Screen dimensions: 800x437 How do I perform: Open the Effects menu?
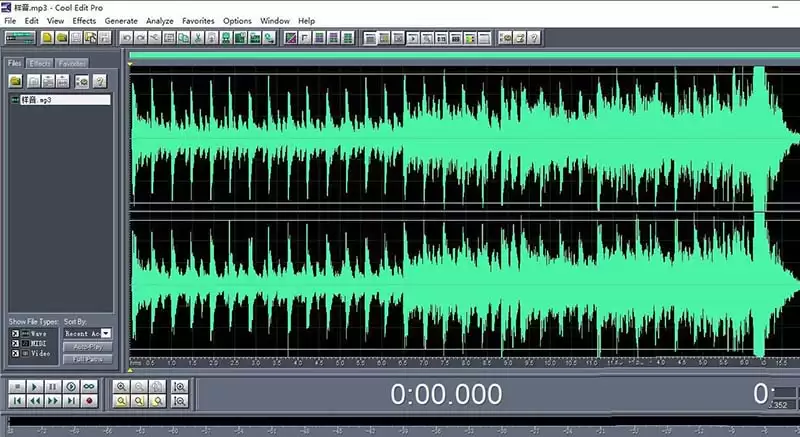84,21
